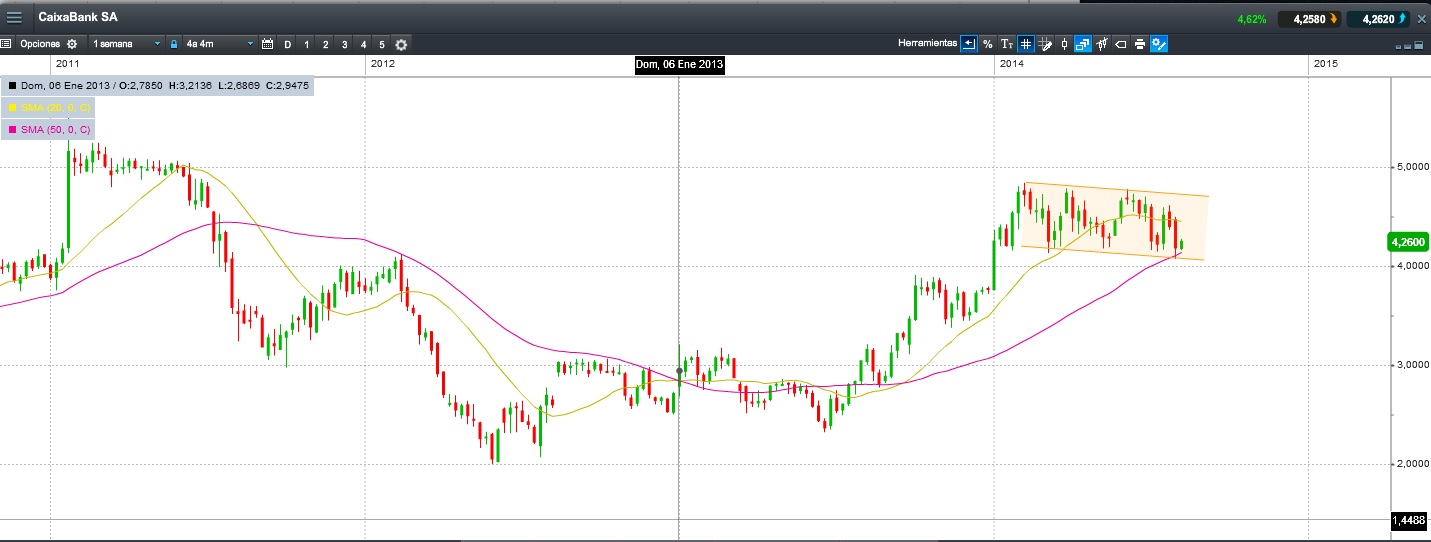Screen dimensions: 1431x542
Task: Click the orange down-arrow sell price 4,2580
Action: coord(1310,19)
